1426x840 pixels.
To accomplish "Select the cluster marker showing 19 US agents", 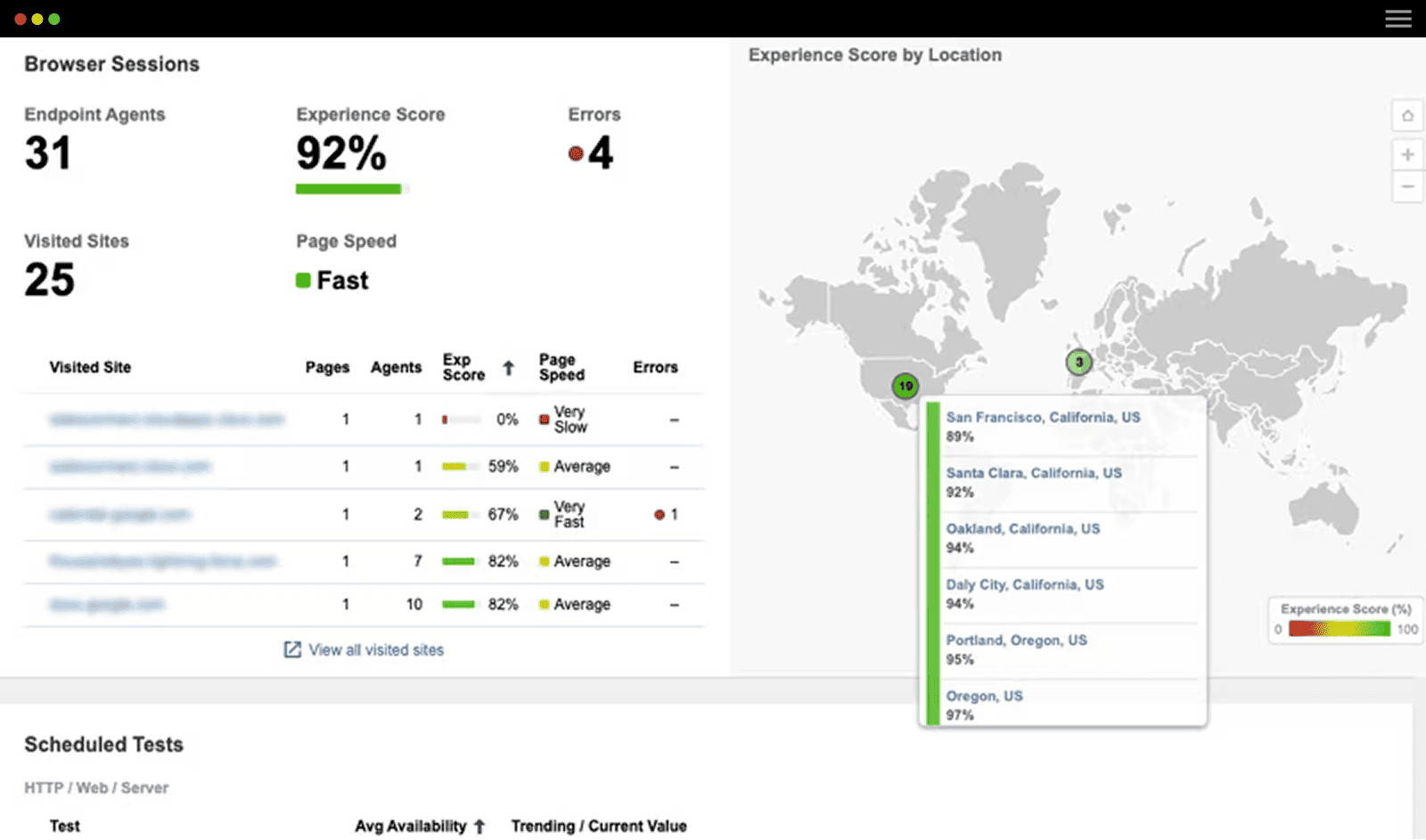I will [906, 387].
